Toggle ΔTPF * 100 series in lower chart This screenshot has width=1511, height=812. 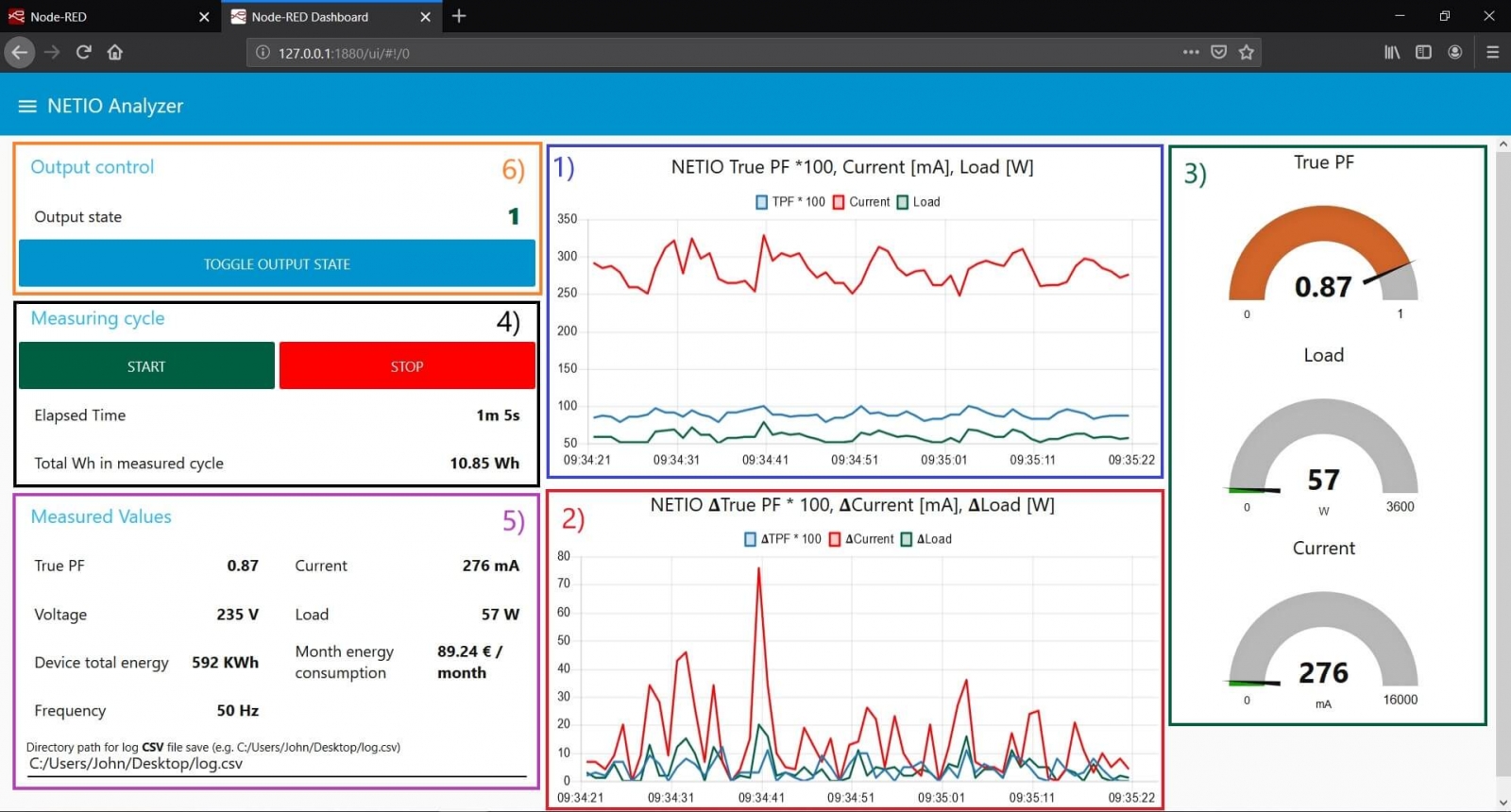[x=782, y=539]
